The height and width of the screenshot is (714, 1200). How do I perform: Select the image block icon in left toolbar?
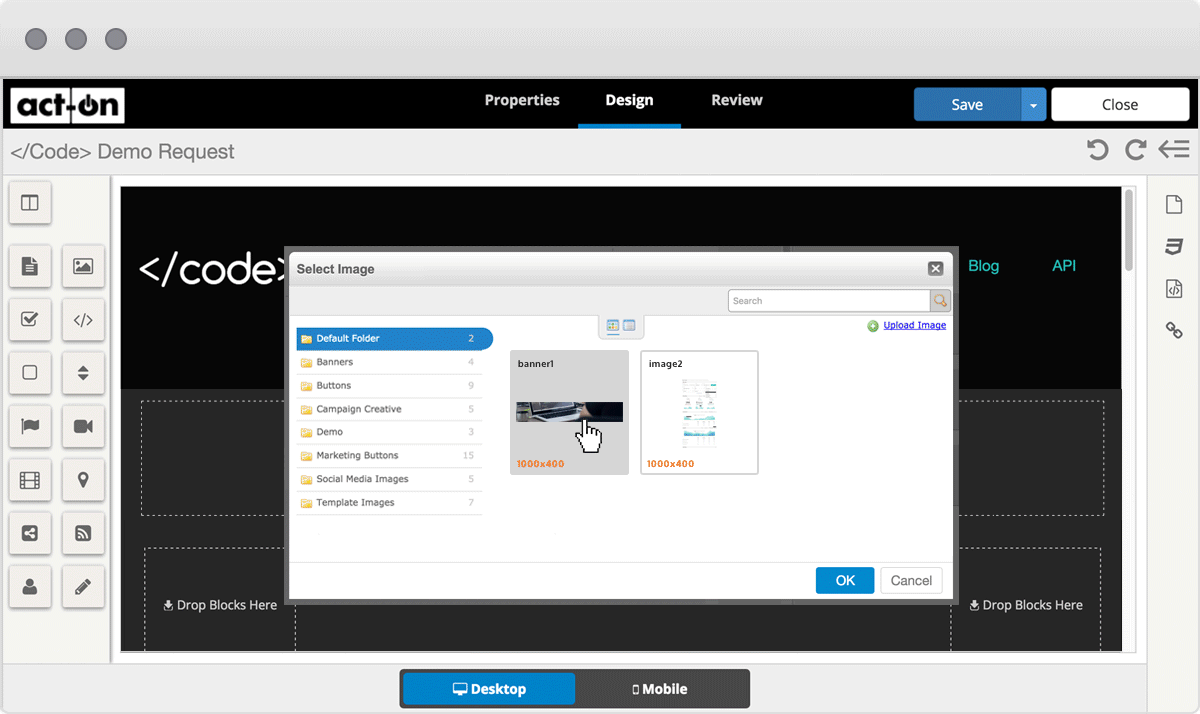point(83,266)
